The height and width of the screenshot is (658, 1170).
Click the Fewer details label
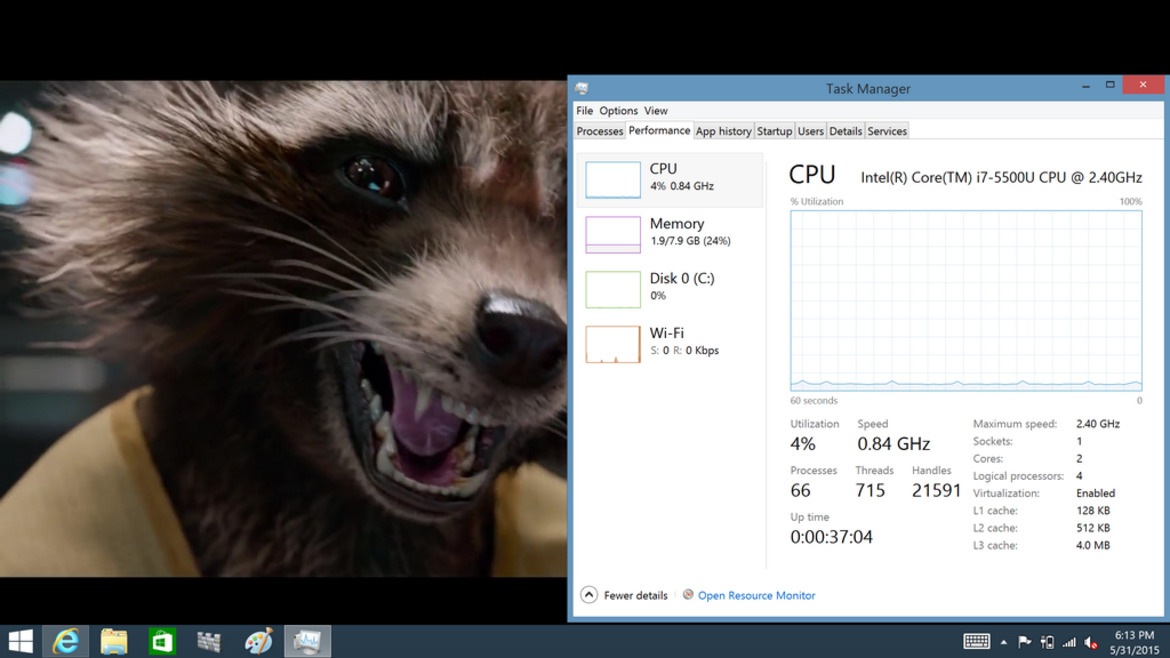point(636,595)
